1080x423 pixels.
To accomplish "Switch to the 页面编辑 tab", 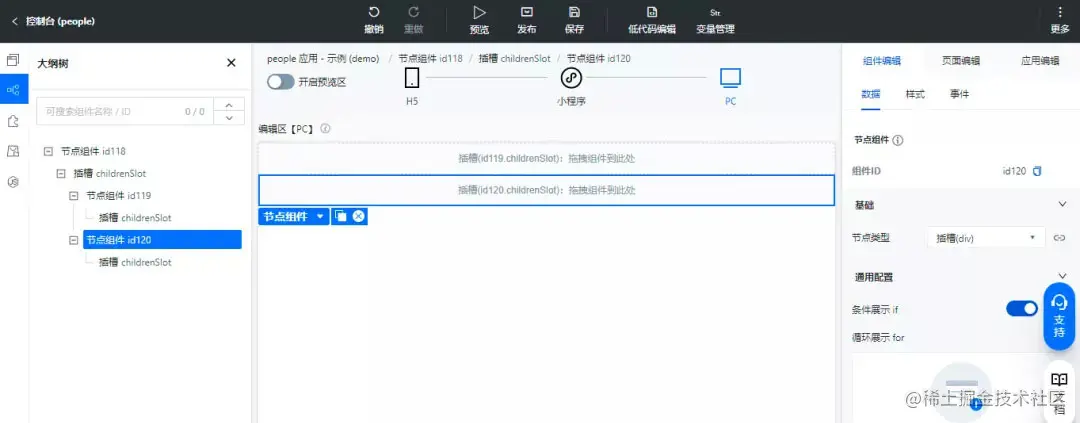I will (x=961, y=61).
